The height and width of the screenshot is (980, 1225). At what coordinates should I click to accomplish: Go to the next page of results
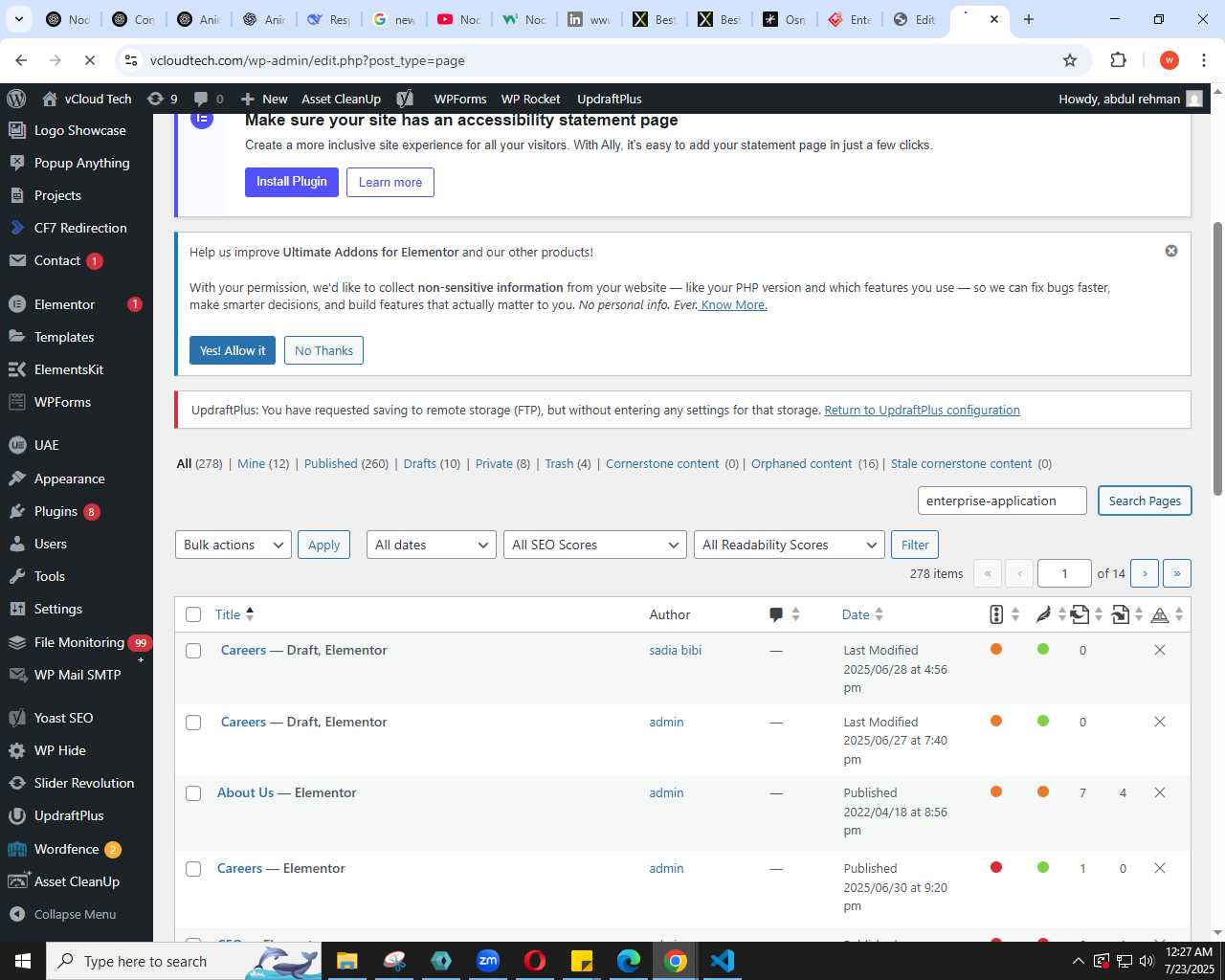(x=1145, y=573)
